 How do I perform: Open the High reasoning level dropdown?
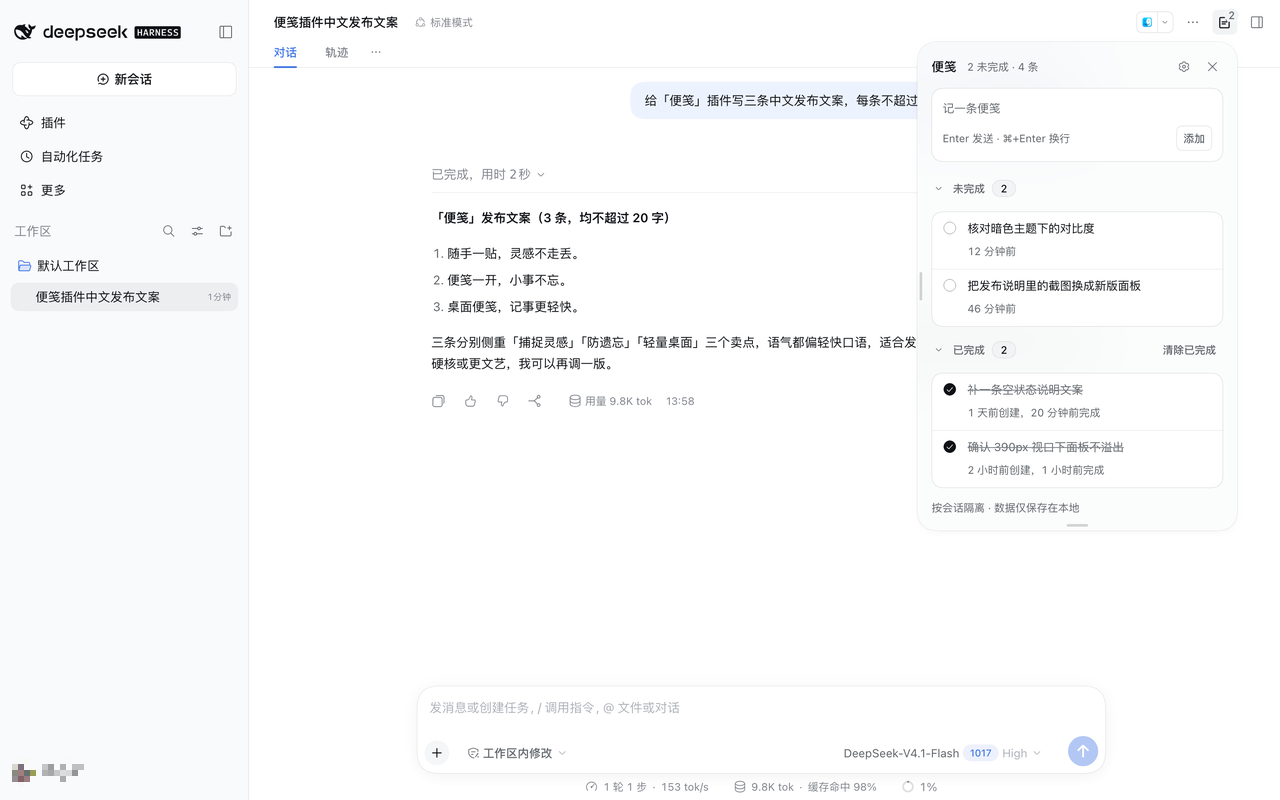pyautogui.click(x=1021, y=753)
